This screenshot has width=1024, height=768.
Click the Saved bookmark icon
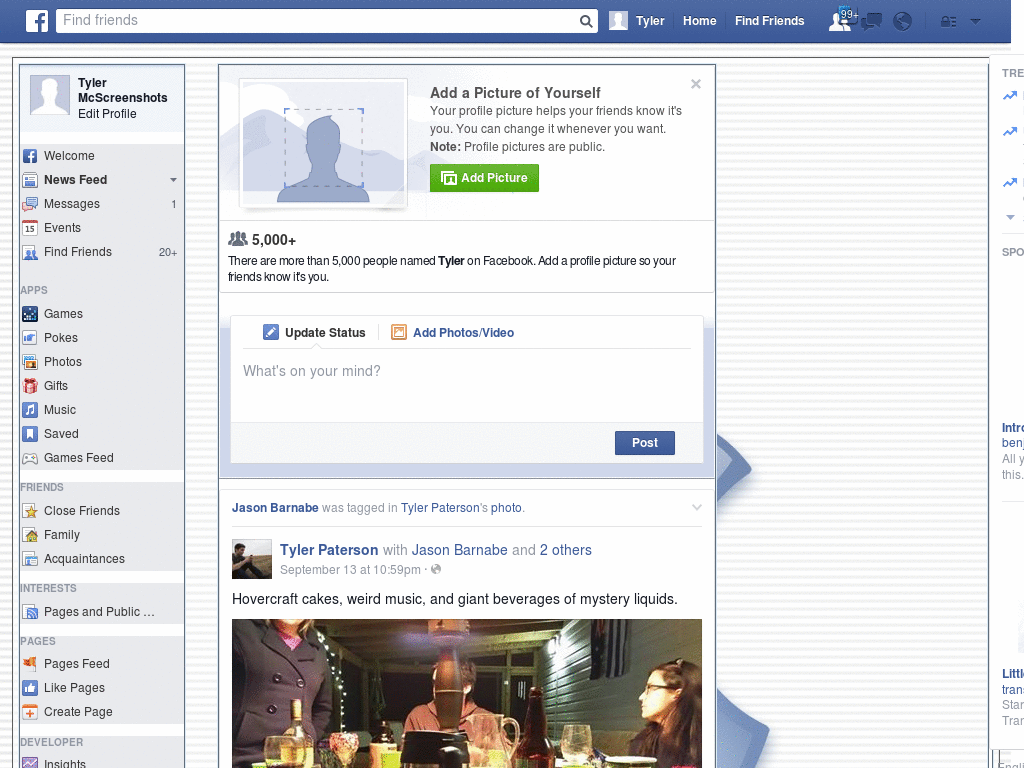coord(30,434)
